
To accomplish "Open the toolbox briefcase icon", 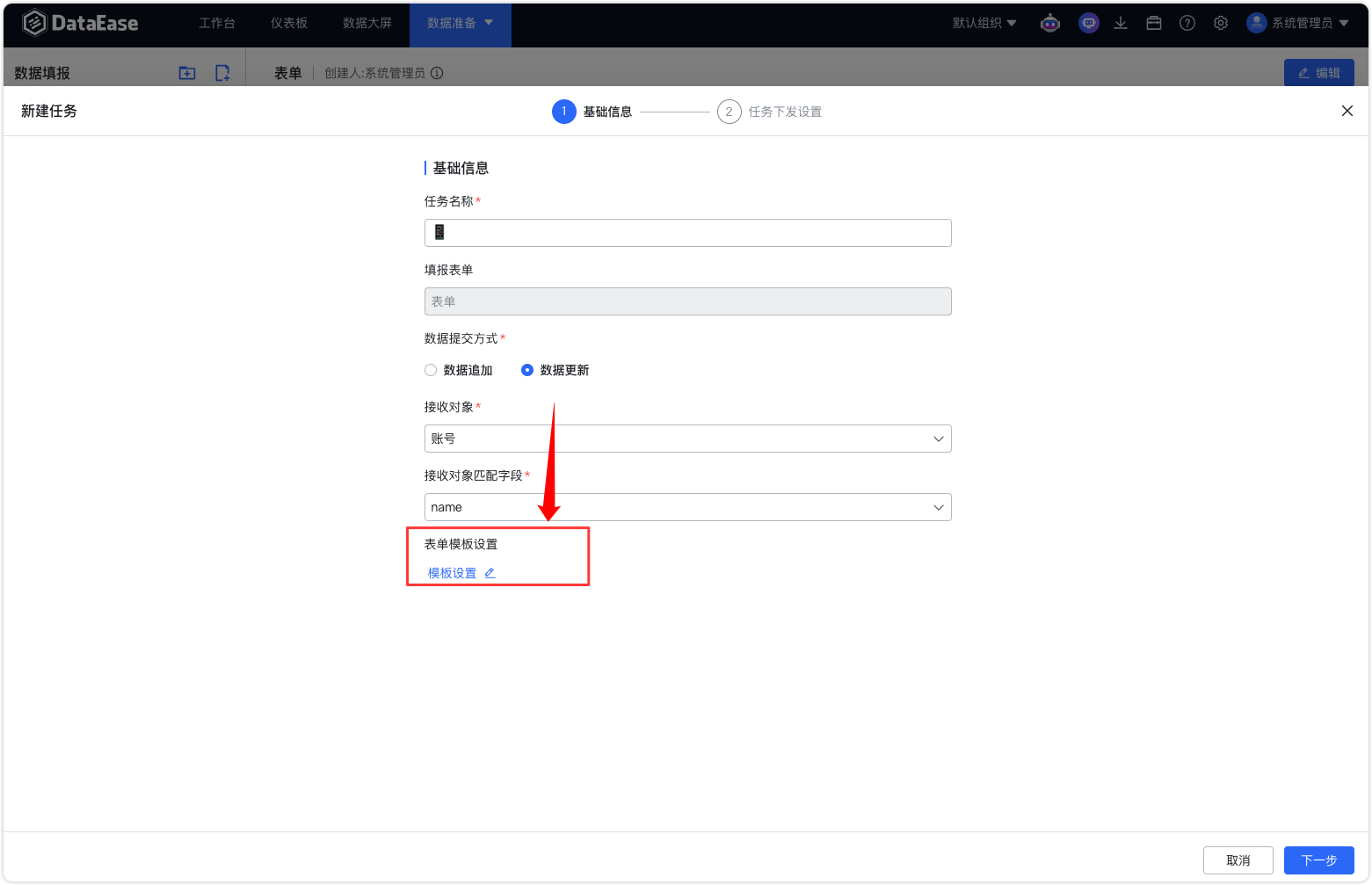I will (x=1154, y=24).
